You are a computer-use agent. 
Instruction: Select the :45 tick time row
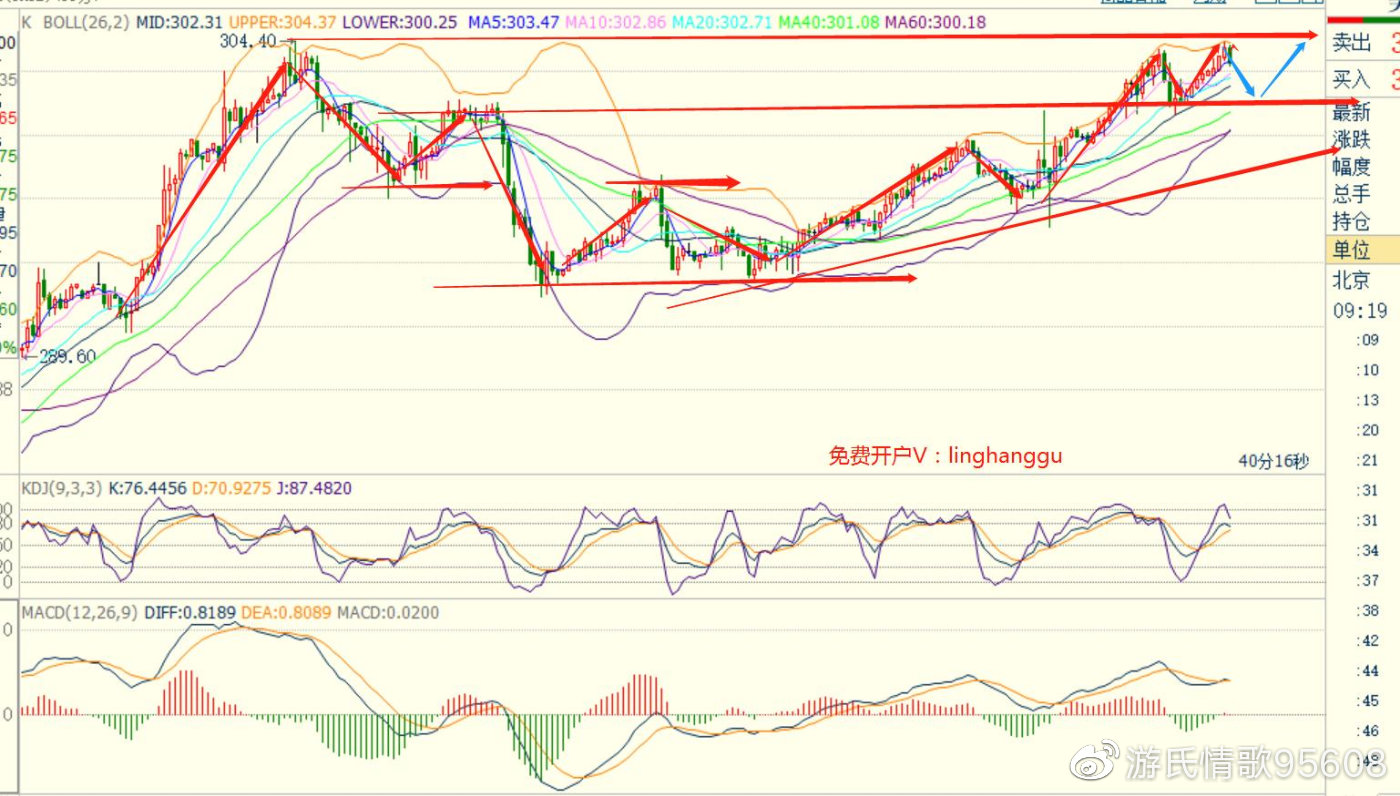click(1368, 700)
